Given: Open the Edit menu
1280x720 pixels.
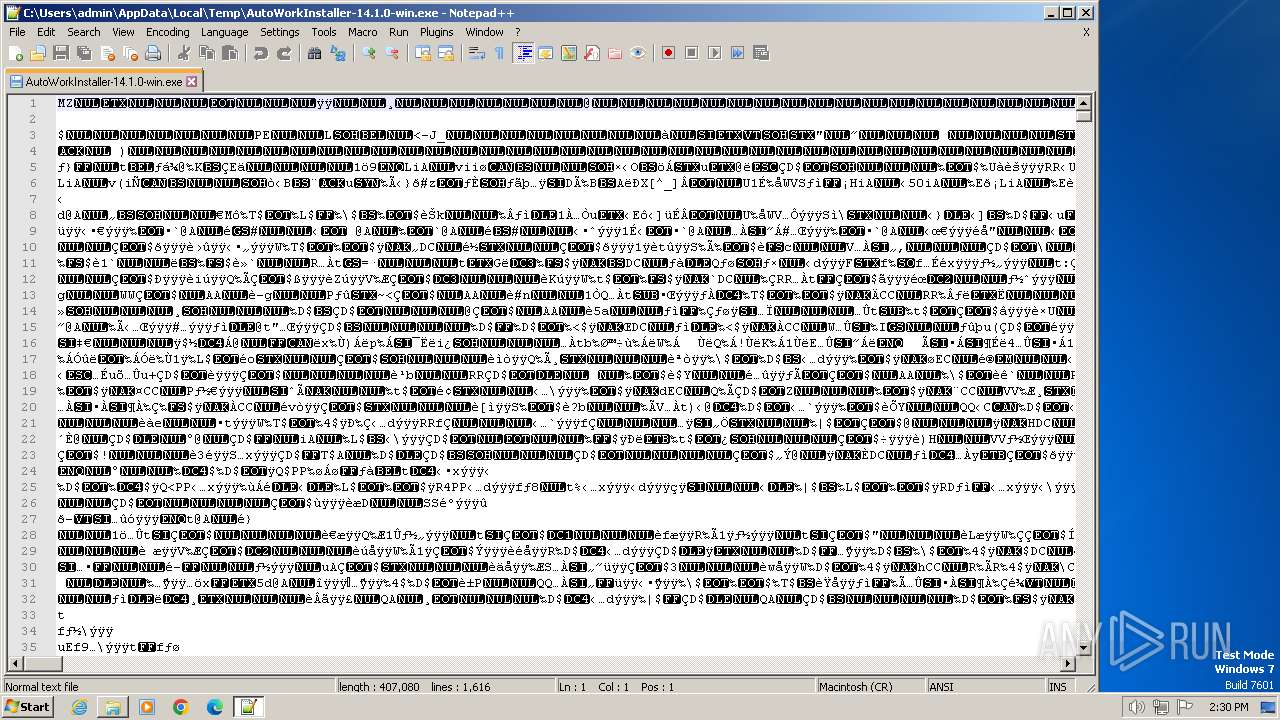Looking at the screenshot, I should point(46,32).
